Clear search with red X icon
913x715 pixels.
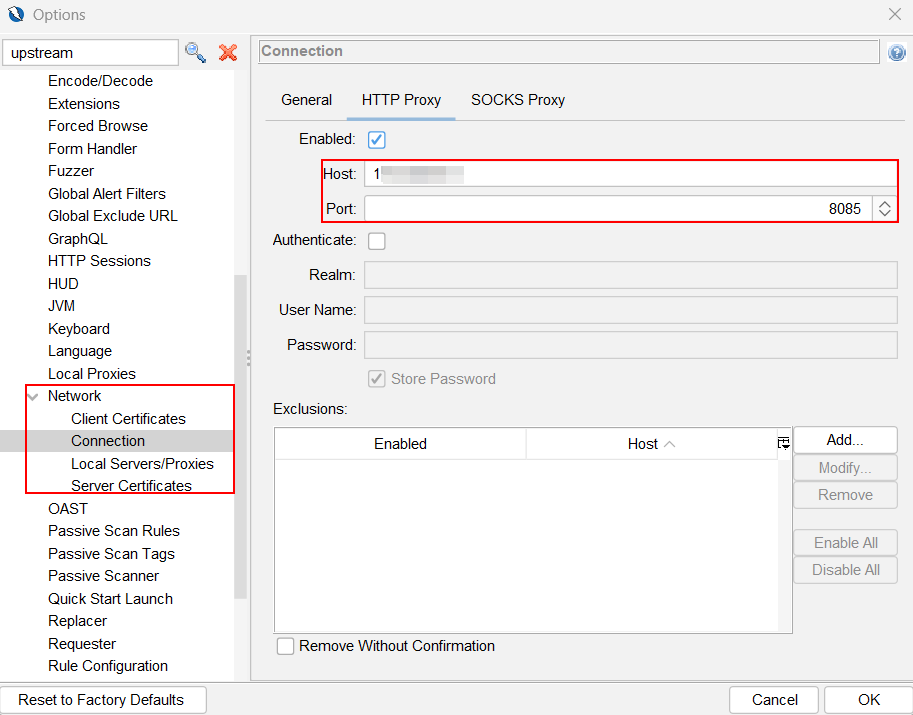(x=228, y=52)
